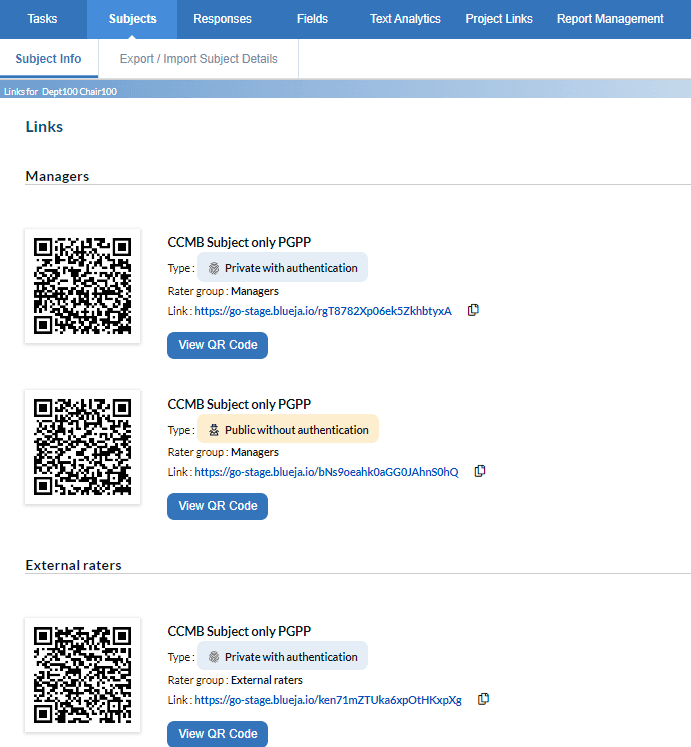This screenshot has width=691, height=747.
Task: Click 'Rater group : Managers' text of public link
Action: 223,452
